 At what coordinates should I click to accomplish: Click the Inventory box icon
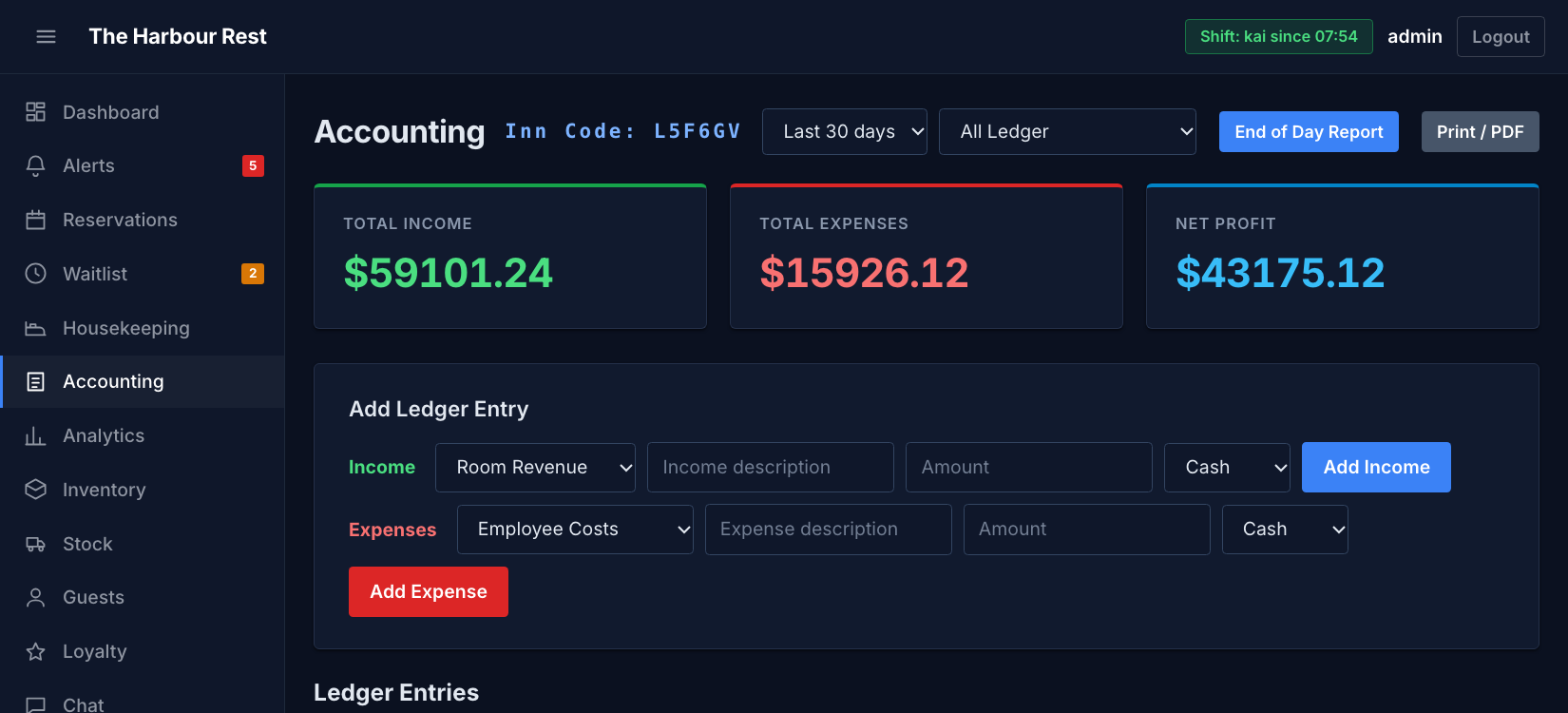(35, 490)
